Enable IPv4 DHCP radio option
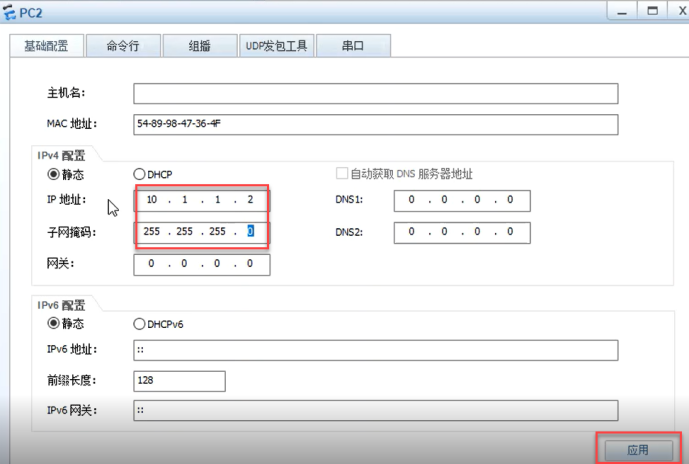This screenshot has width=689, height=464. 140,174
